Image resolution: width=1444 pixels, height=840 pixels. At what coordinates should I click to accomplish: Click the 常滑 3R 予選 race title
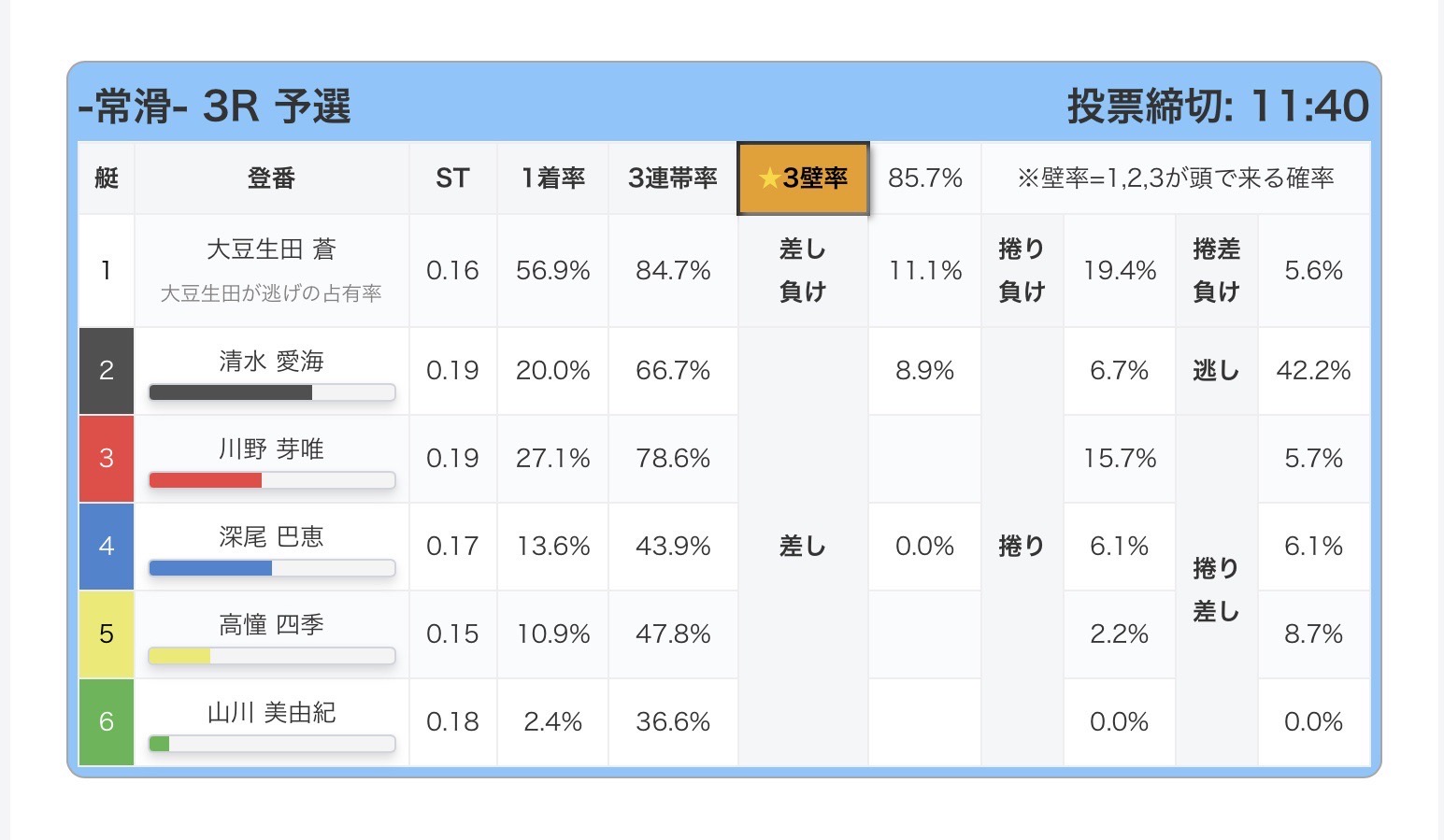pyautogui.click(x=214, y=107)
